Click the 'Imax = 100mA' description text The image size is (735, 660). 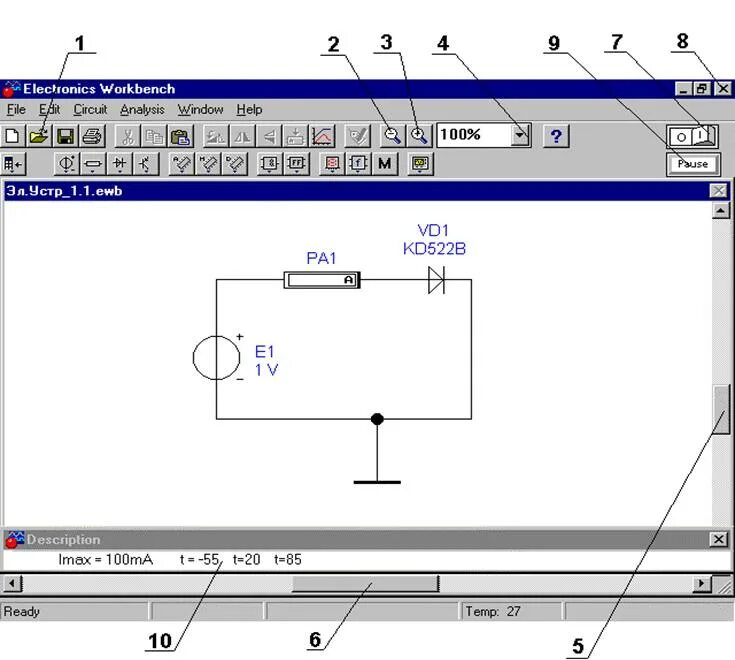point(105,559)
